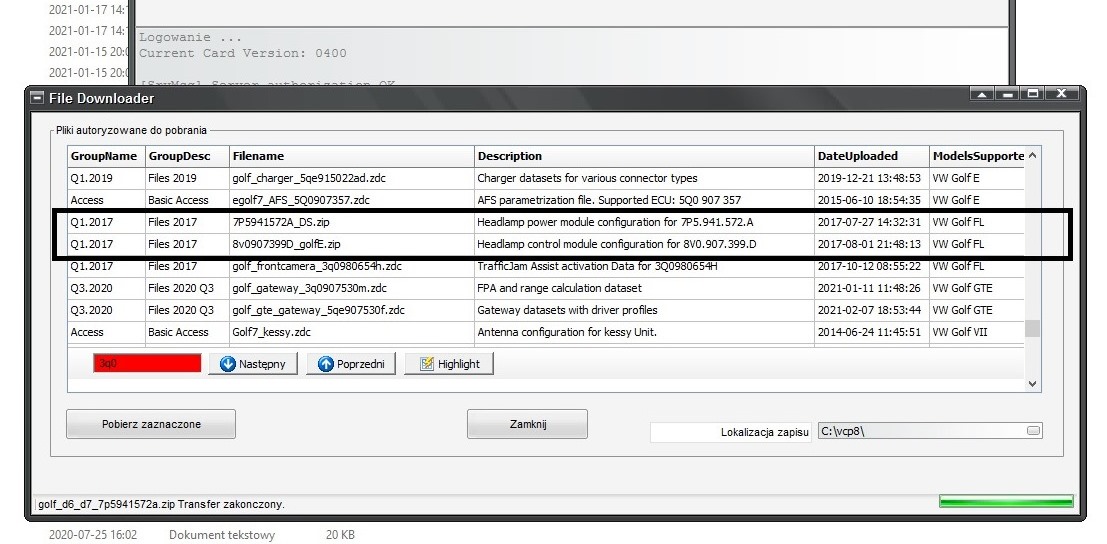Click the Następny search button
Screen dimensions: 1107x544
[x=253, y=364]
